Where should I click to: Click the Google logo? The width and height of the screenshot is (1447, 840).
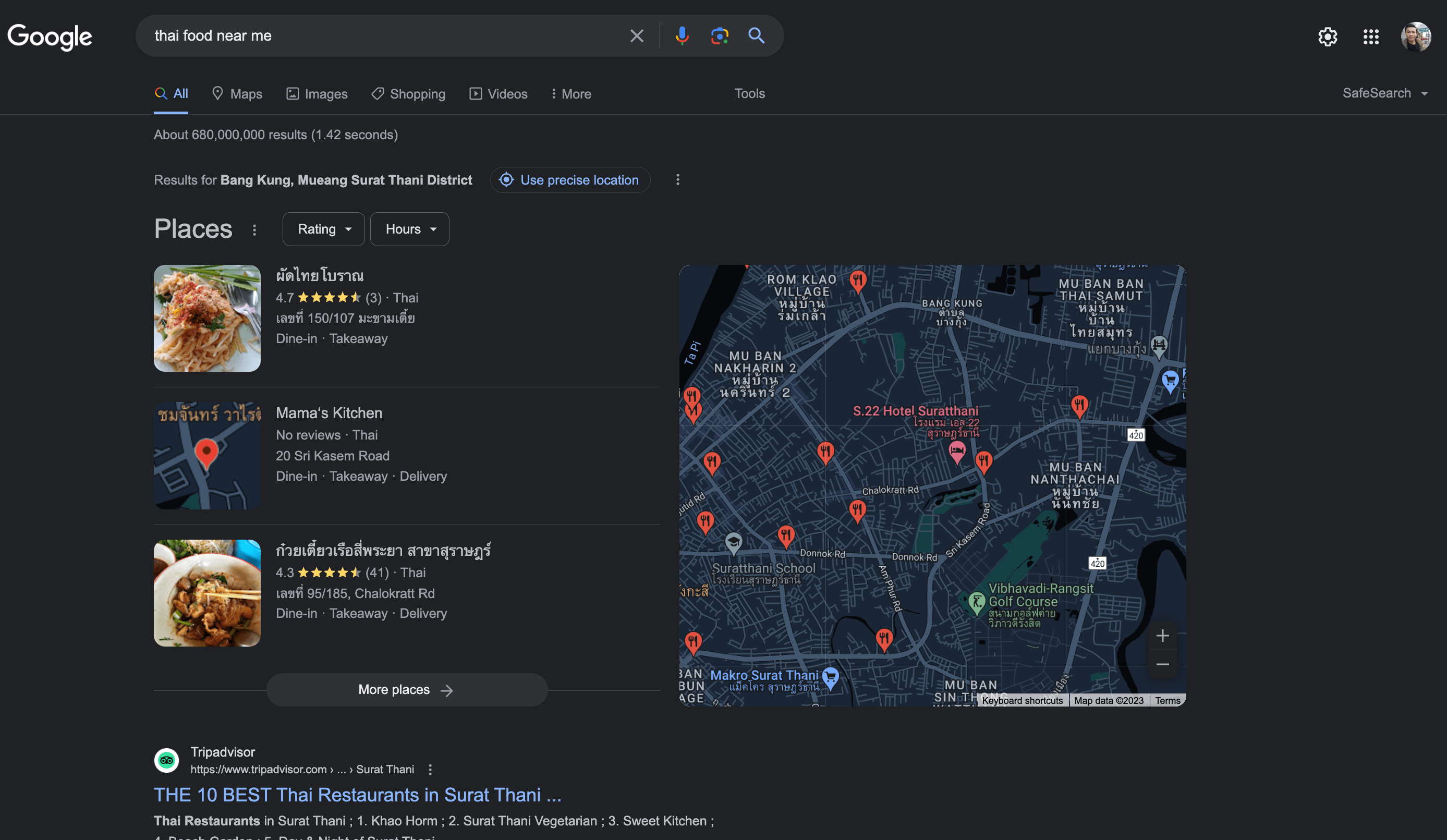(x=50, y=36)
